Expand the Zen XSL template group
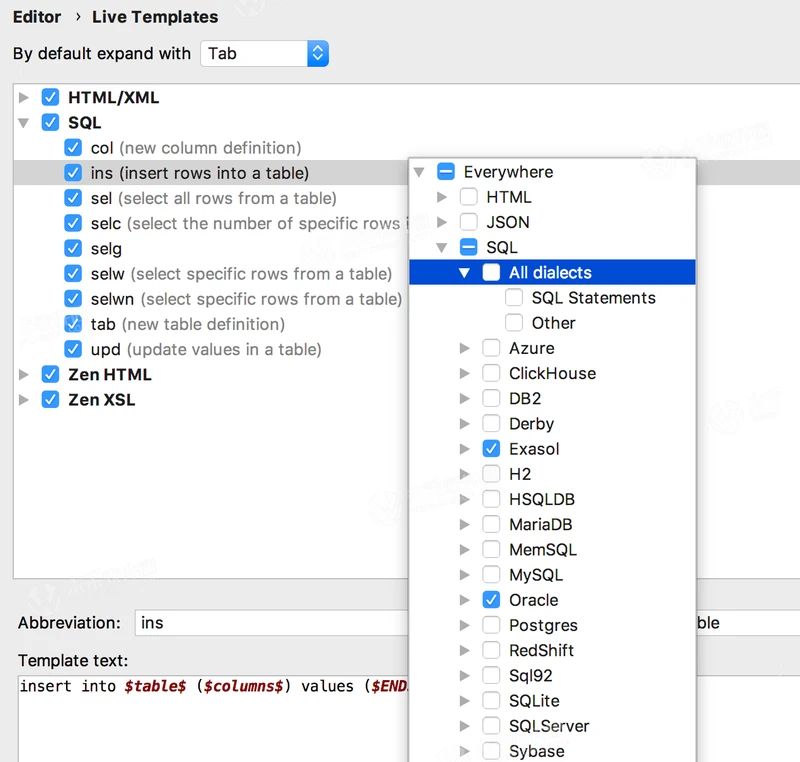The height and width of the screenshot is (762, 800). [23, 400]
